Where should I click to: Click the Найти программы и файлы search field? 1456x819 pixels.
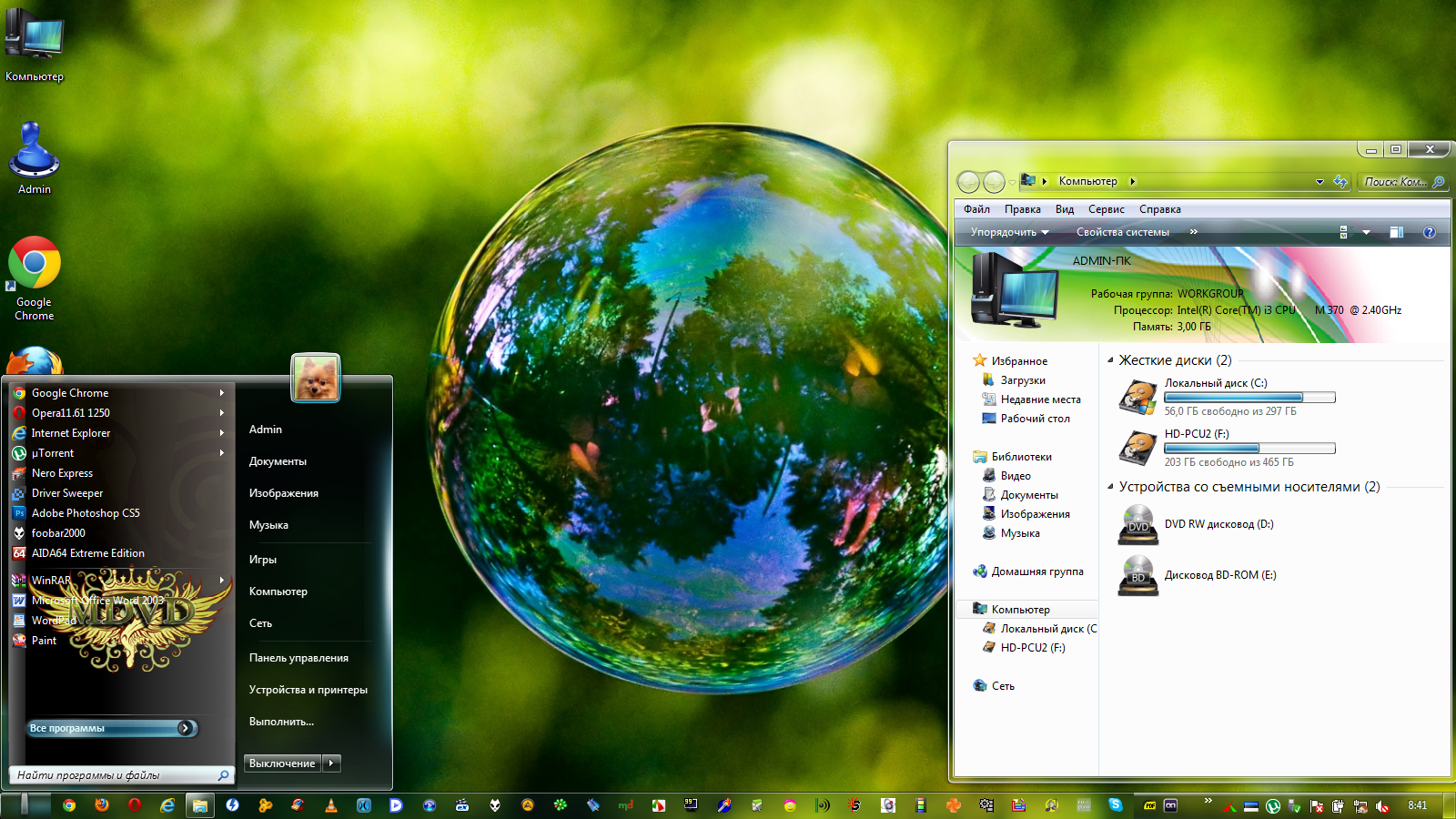[114, 775]
